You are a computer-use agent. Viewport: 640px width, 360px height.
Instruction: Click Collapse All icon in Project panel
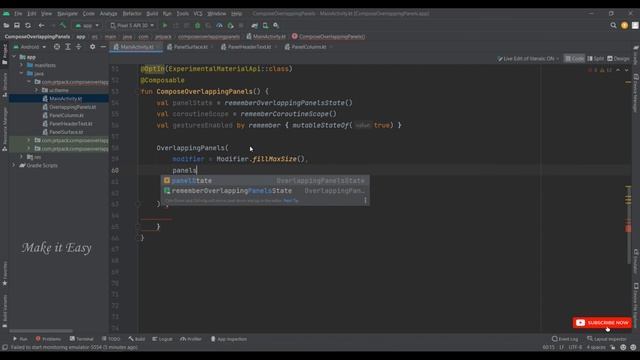click(78, 47)
